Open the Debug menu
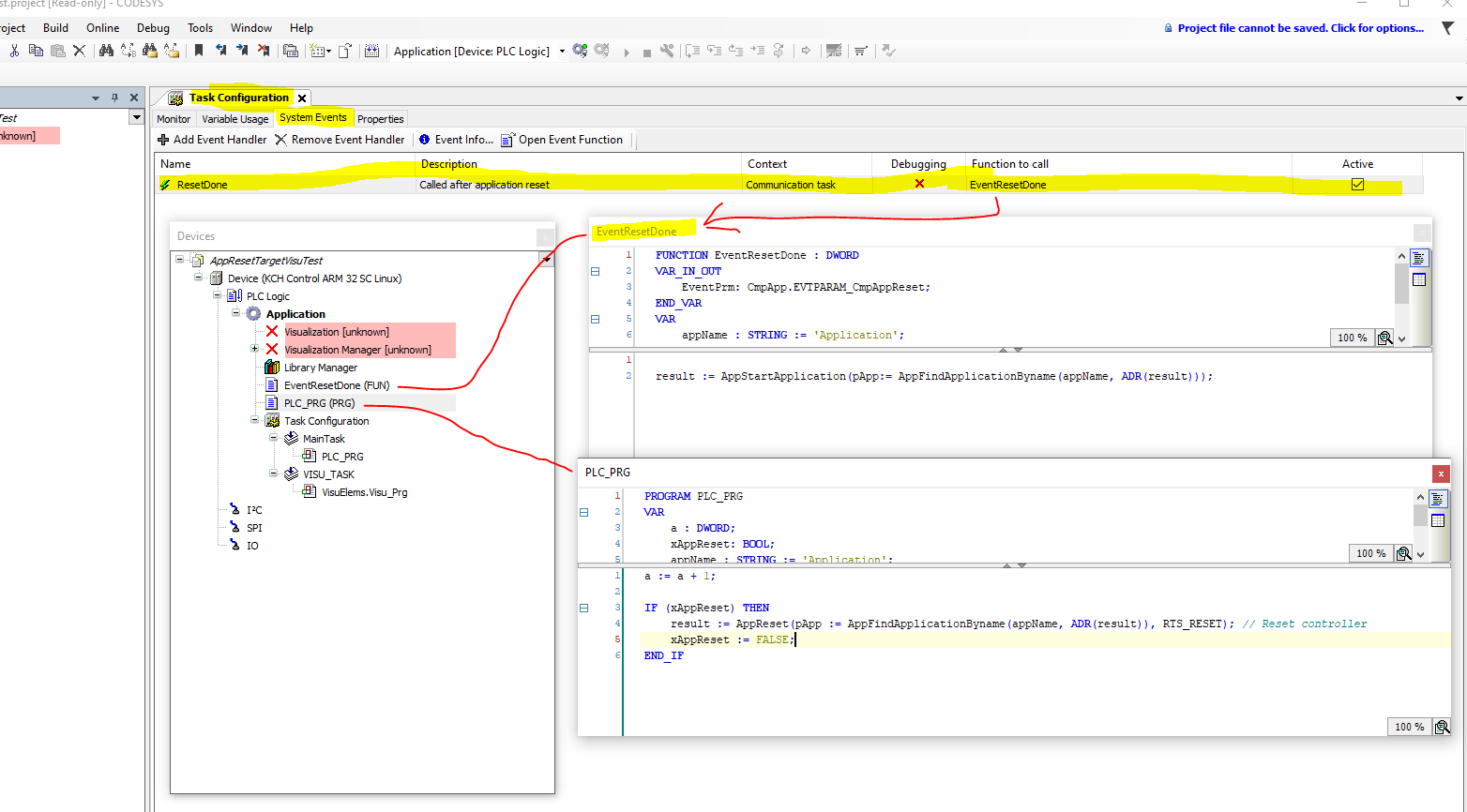 [153, 28]
